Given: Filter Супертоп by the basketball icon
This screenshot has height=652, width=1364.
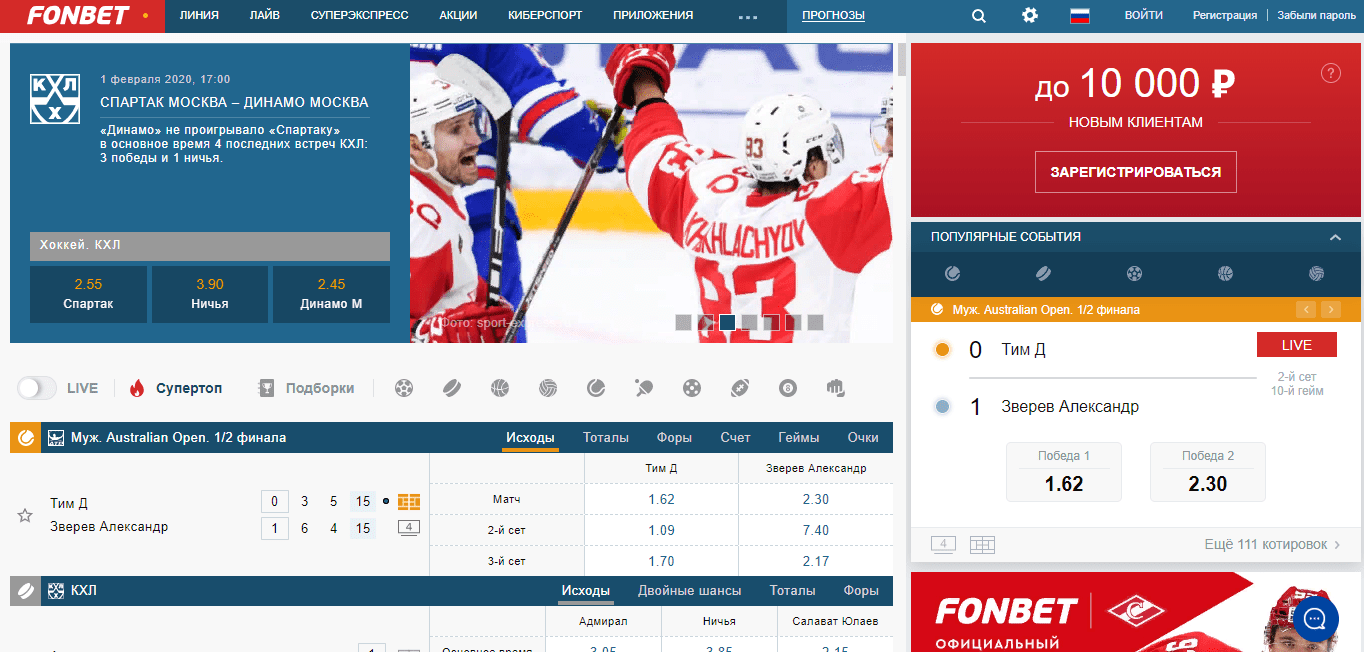Looking at the screenshot, I should click(x=500, y=388).
